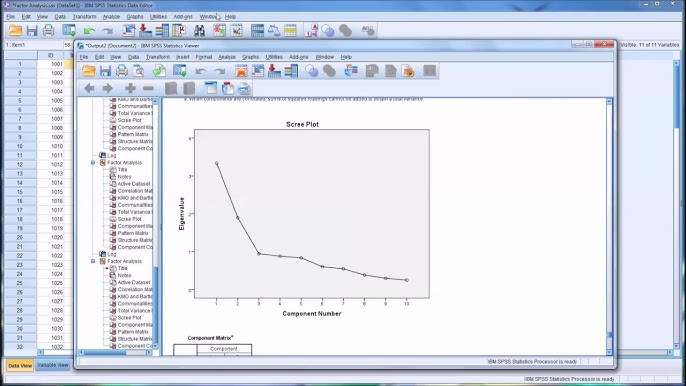Switch to the Variable View tab
Viewport: 686px width, 386px height.
point(52,365)
